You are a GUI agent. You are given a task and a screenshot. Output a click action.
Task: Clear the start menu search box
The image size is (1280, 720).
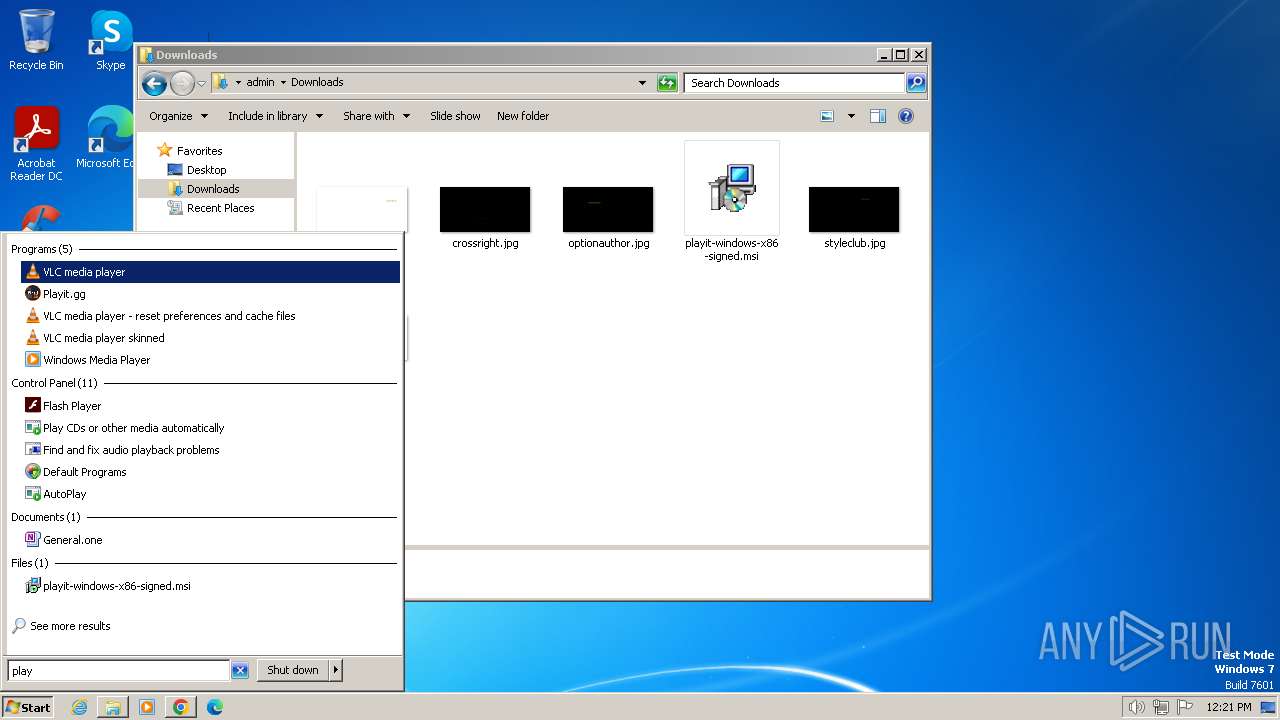240,671
